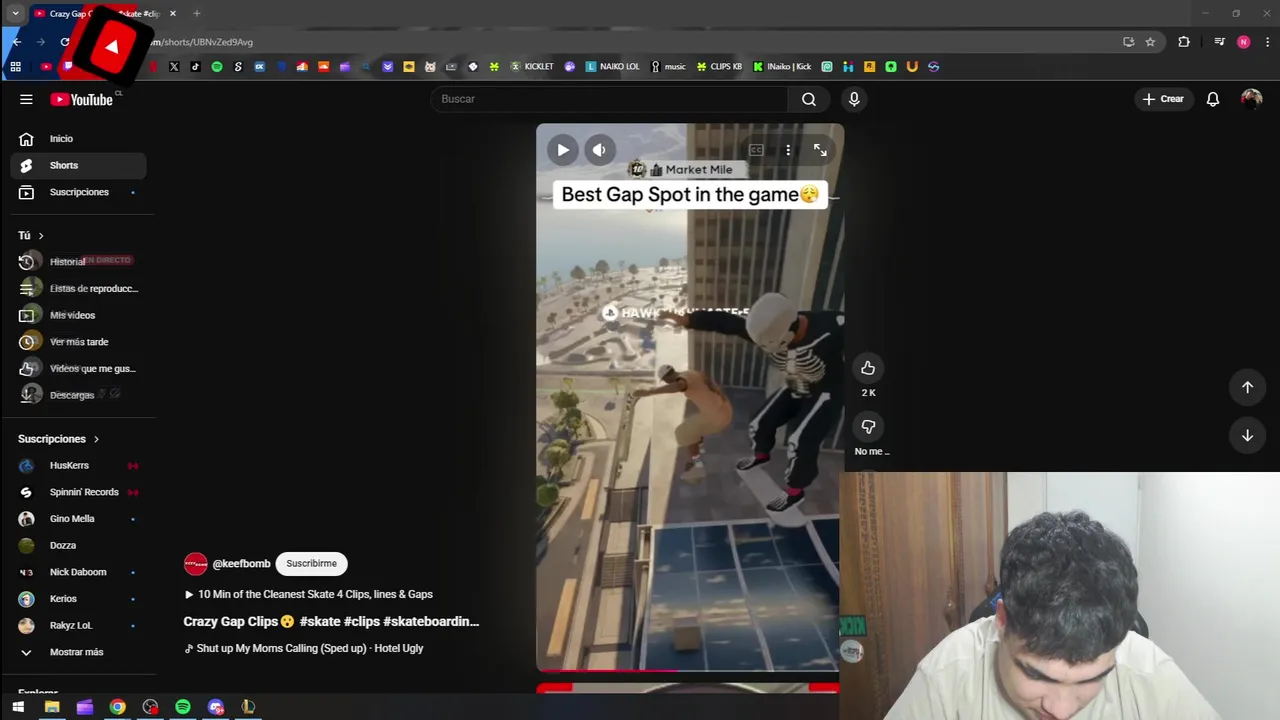
Task: Play the Short video
Action: (x=563, y=150)
